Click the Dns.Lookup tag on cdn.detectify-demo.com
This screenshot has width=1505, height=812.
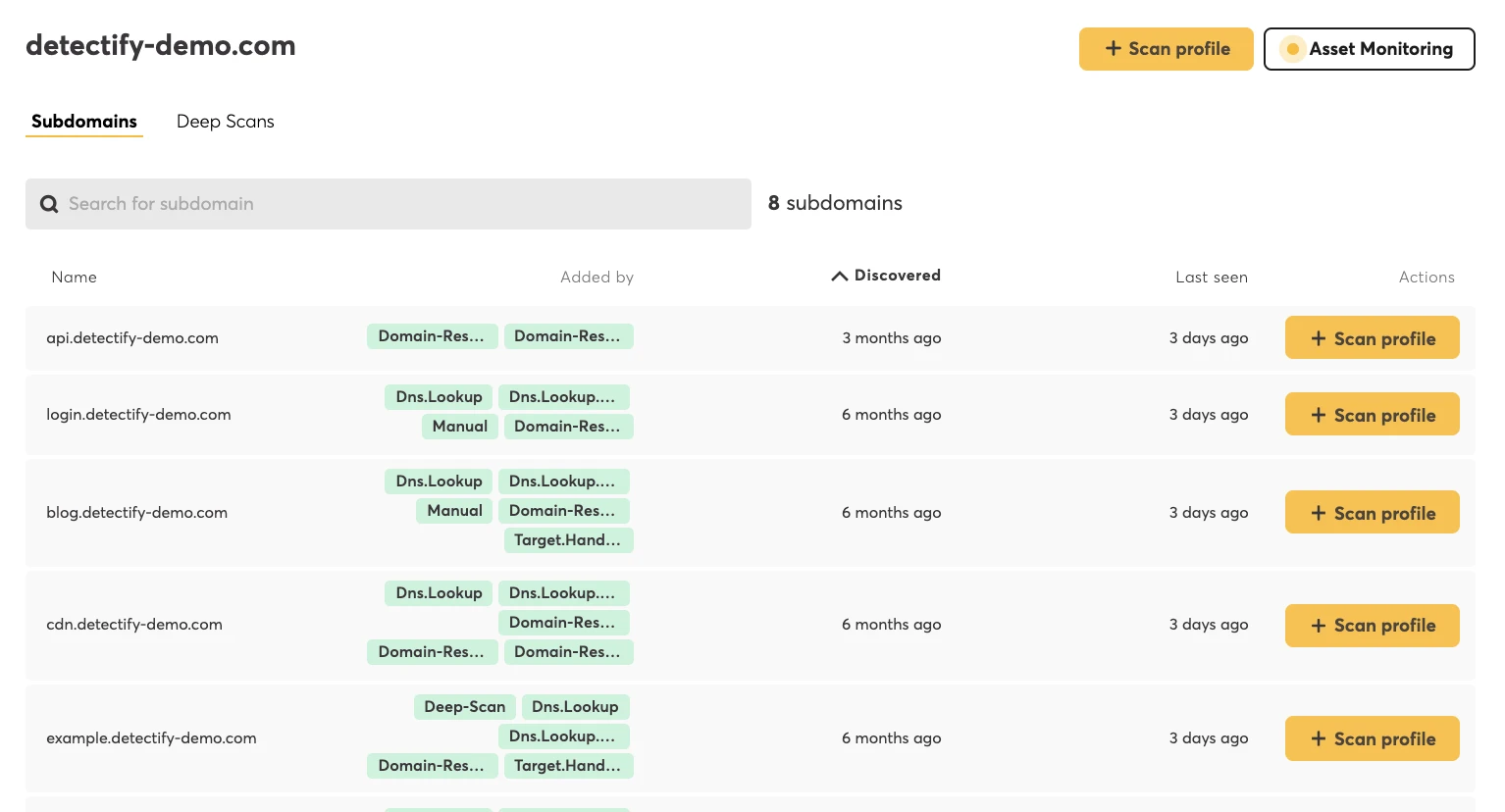click(439, 592)
